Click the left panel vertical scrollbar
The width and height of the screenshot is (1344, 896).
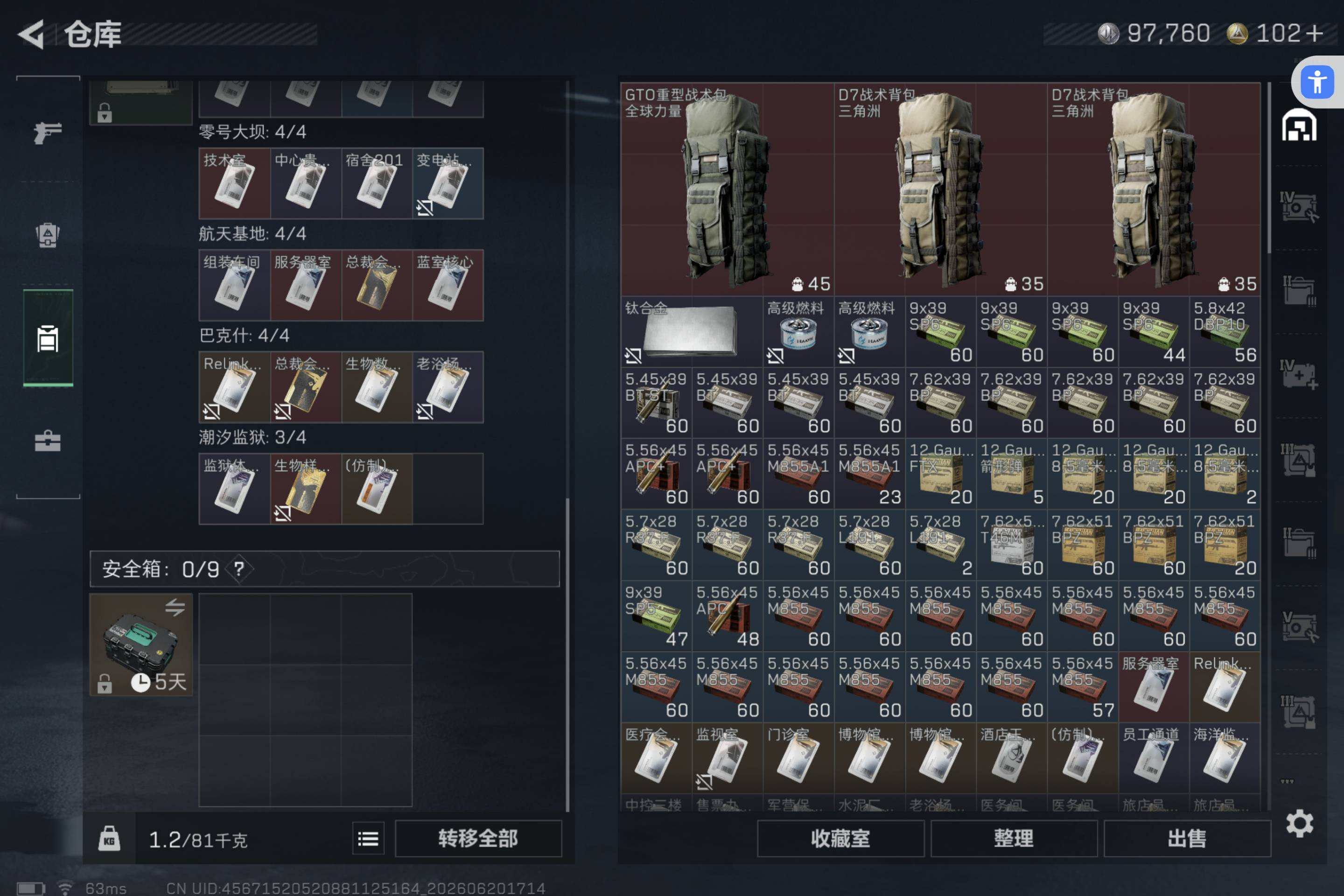click(567, 654)
